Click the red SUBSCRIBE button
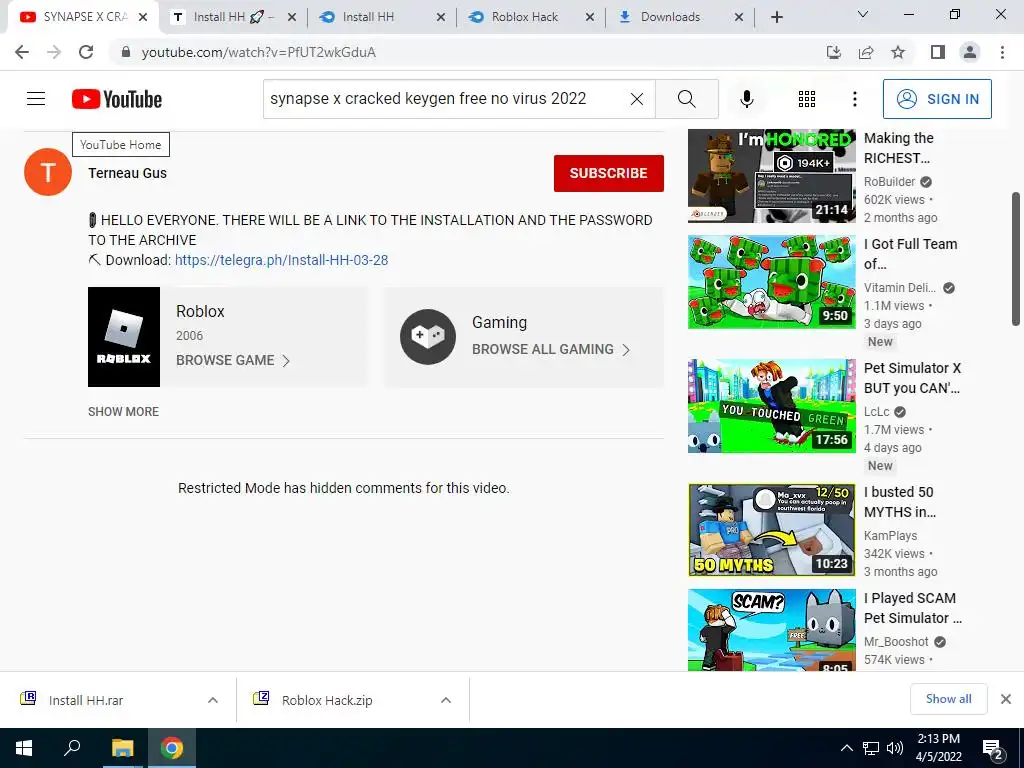 click(609, 173)
